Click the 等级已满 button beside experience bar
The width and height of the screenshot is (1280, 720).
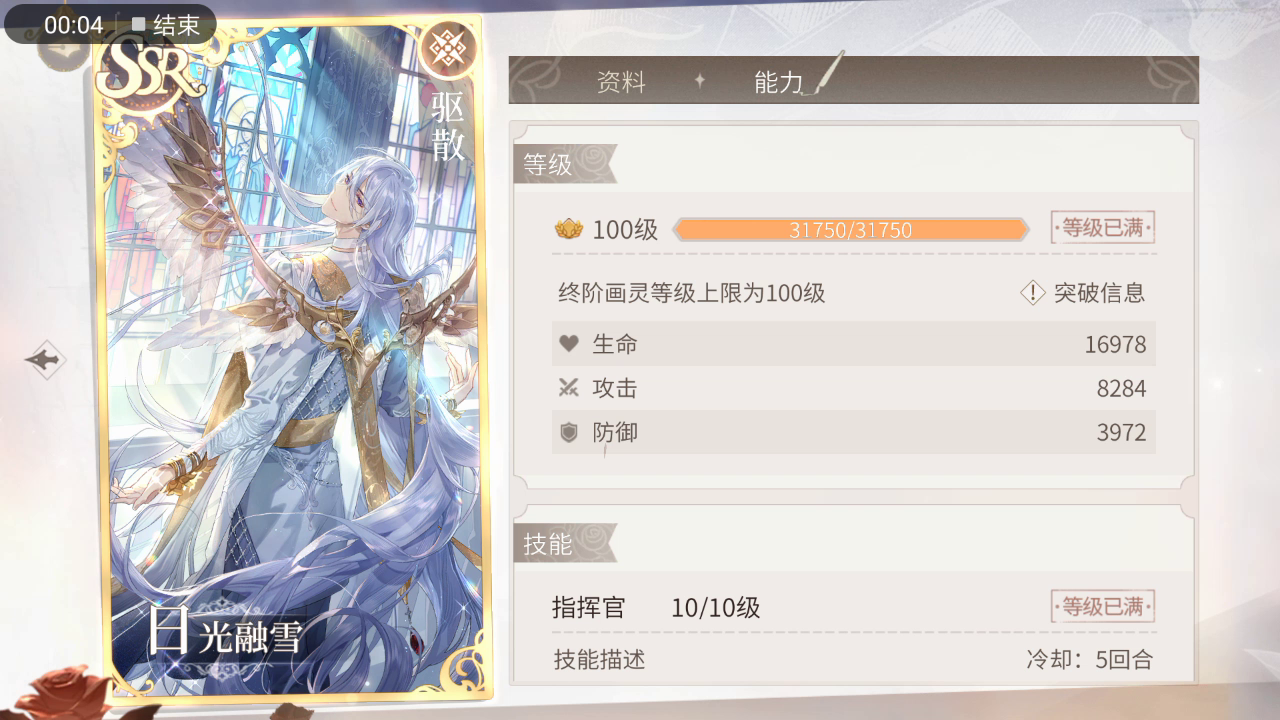tap(1103, 227)
